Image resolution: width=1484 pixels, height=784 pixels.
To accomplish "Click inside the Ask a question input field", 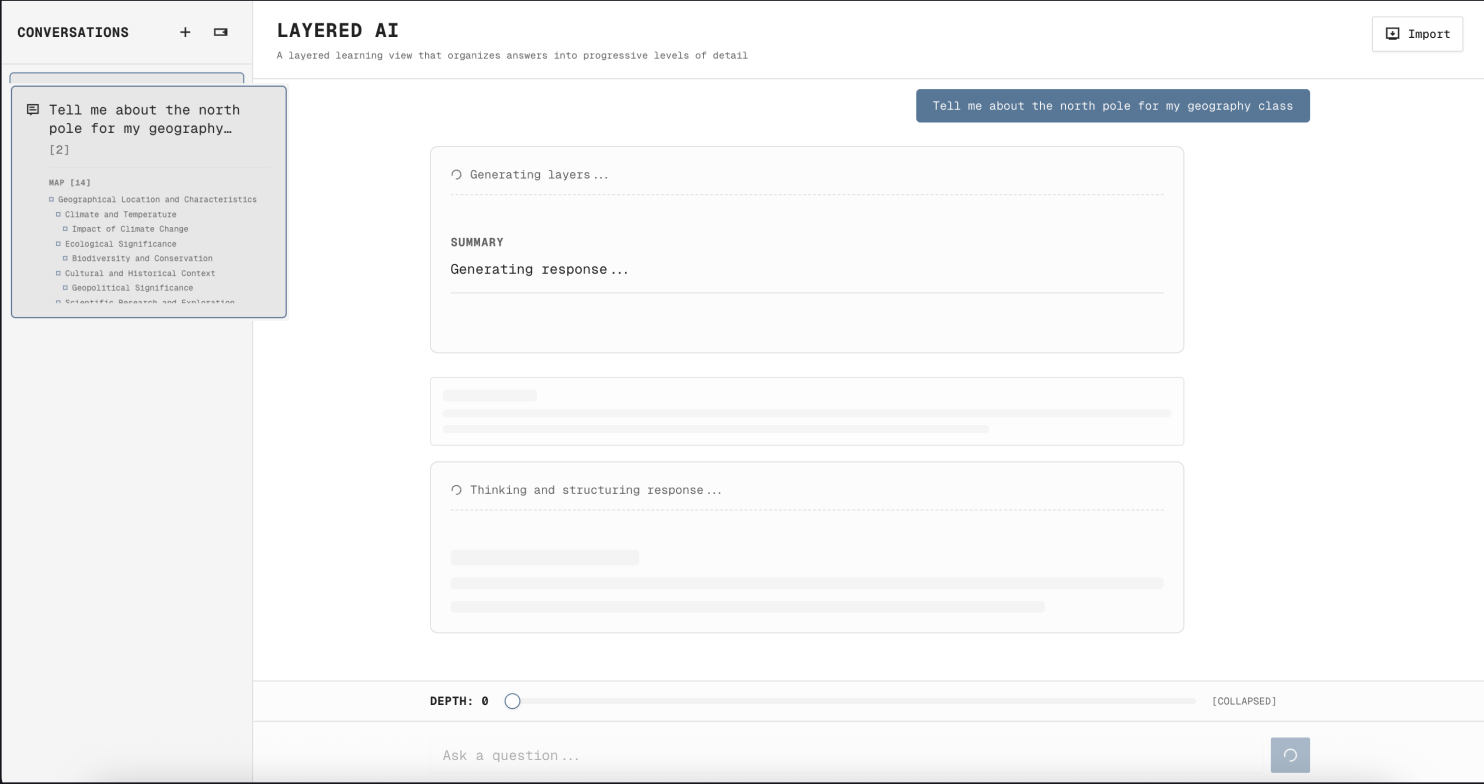I will [x=700, y=755].
